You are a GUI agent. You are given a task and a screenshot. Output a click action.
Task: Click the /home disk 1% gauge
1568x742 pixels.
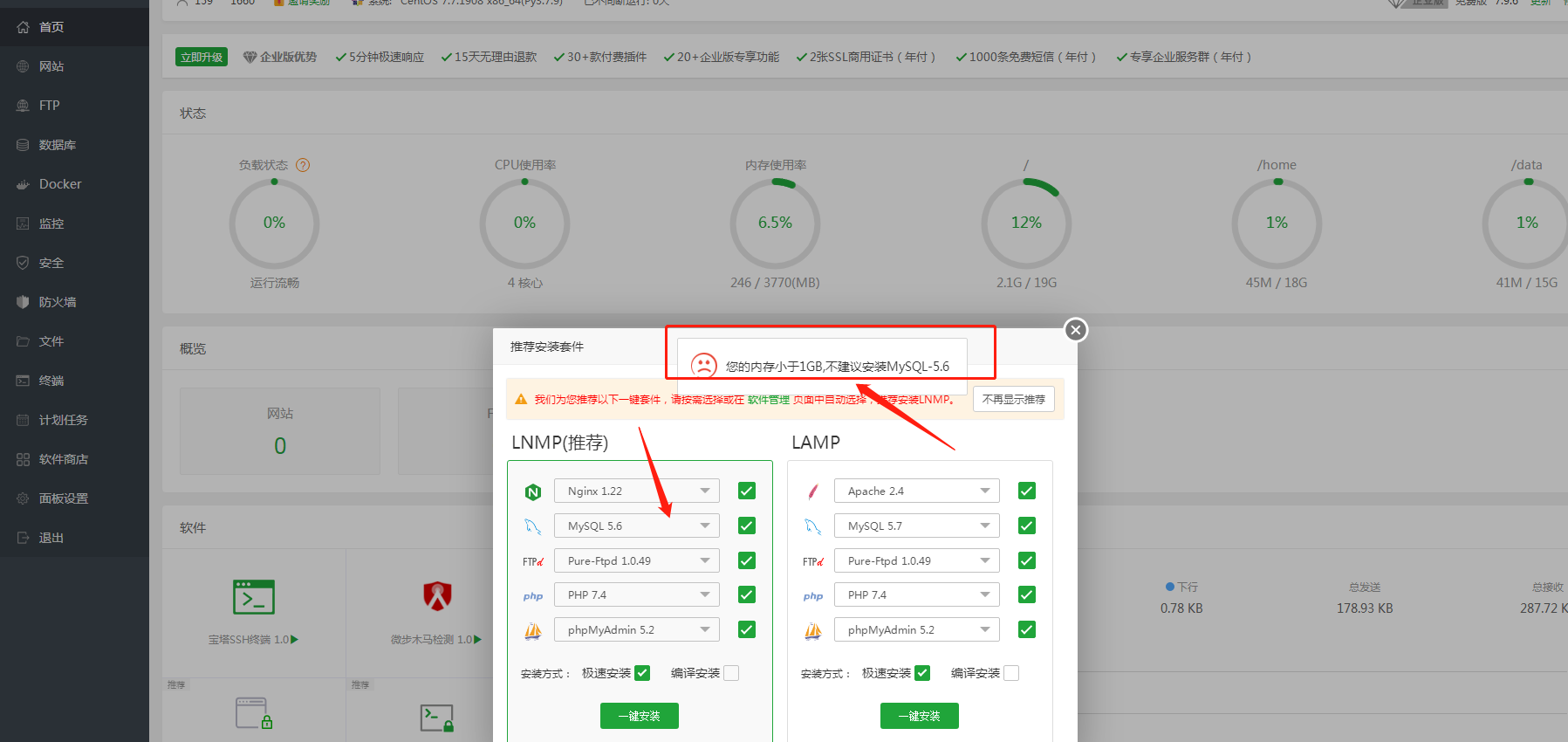click(1277, 223)
